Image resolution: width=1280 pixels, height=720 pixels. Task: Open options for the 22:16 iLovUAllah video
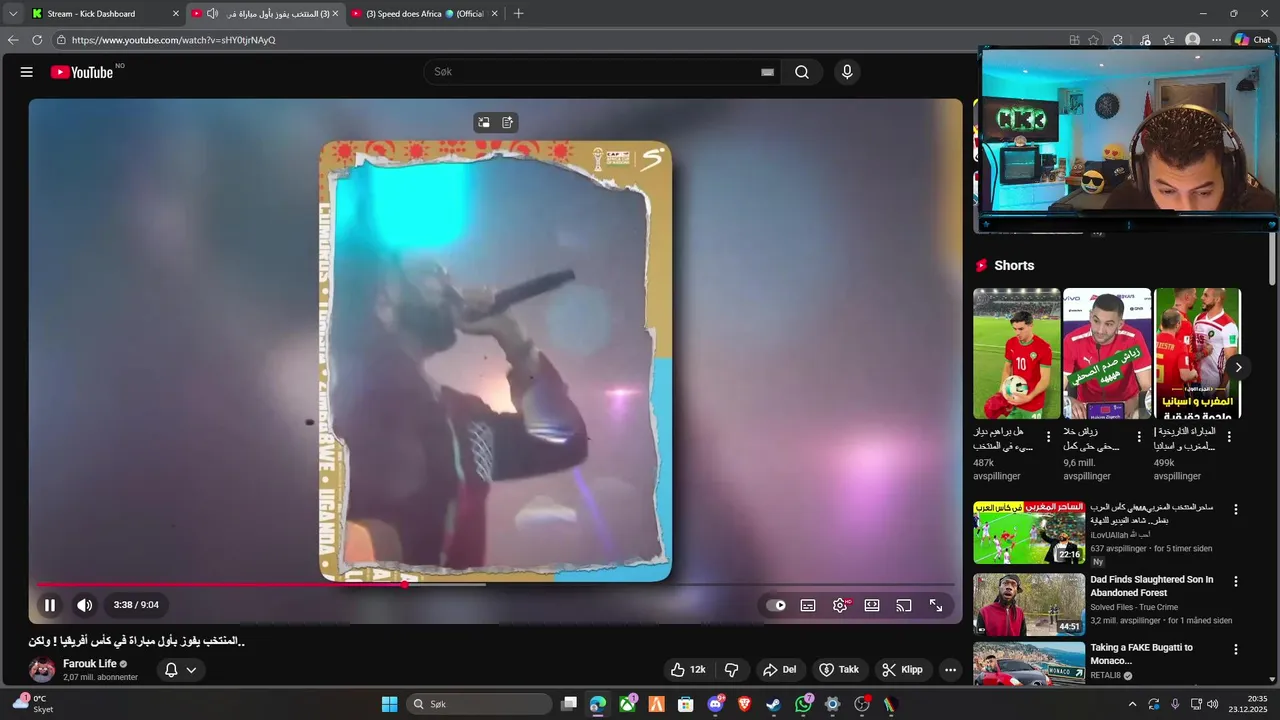[1235, 509]
